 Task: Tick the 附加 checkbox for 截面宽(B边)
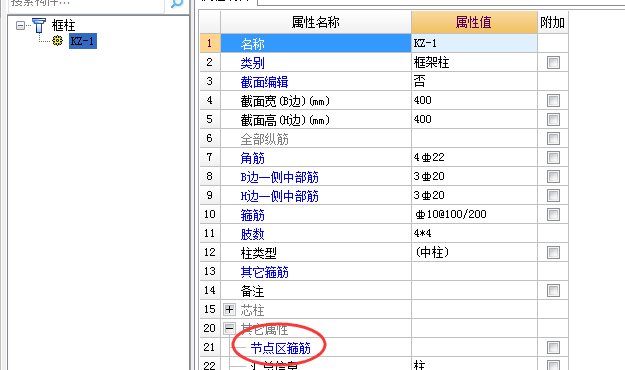tap(553, 100)
